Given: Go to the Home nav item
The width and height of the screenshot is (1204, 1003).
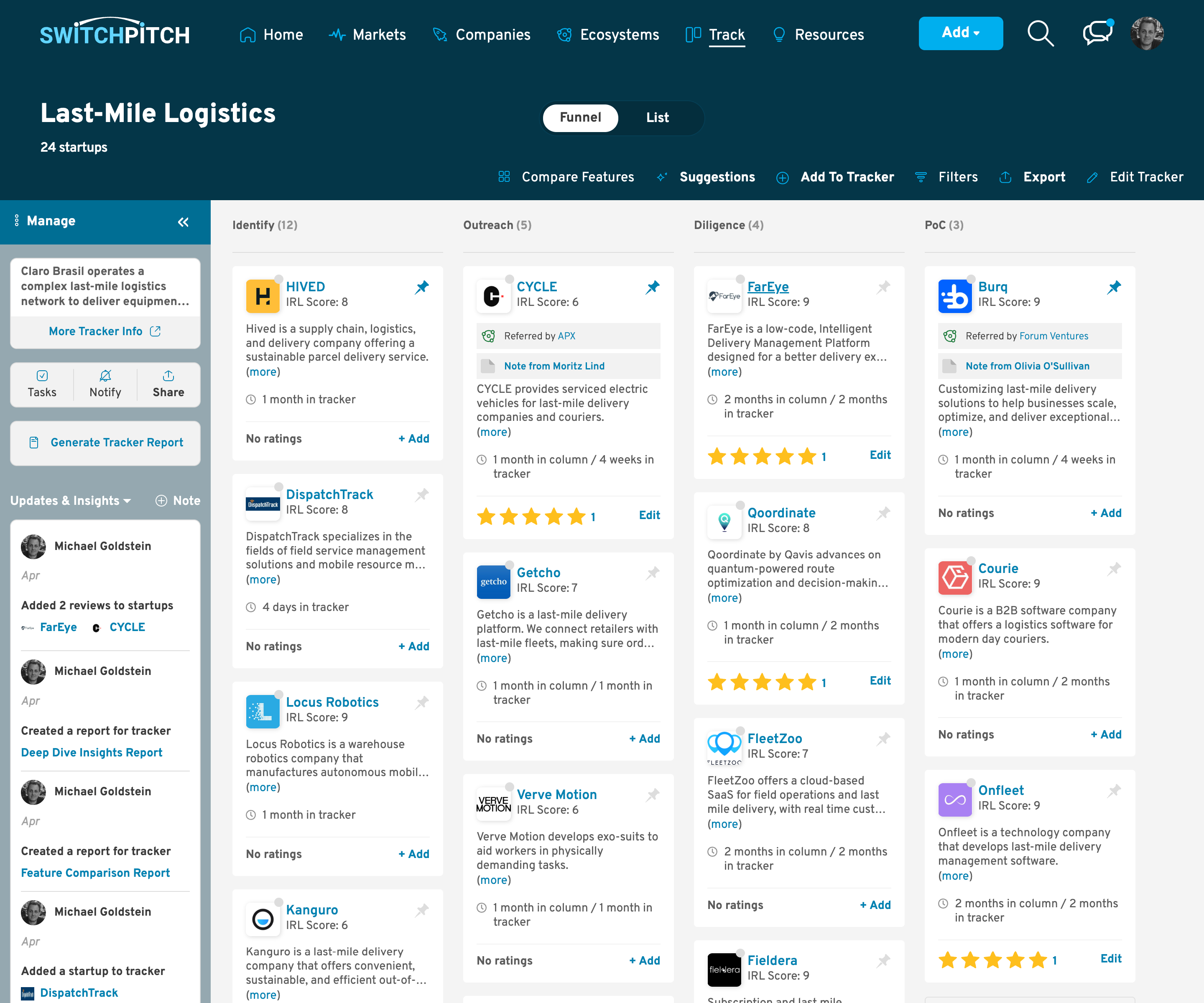Looking at the screenshot, I should [271, 34].
